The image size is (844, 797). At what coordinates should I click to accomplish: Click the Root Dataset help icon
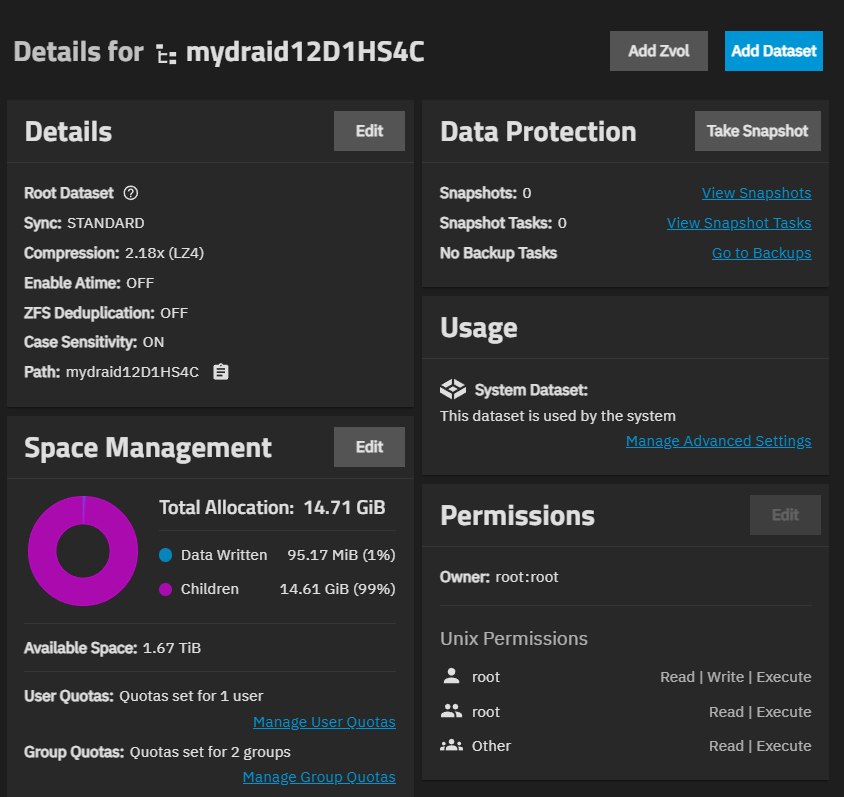pyautogui.click(x=130, y=193)
